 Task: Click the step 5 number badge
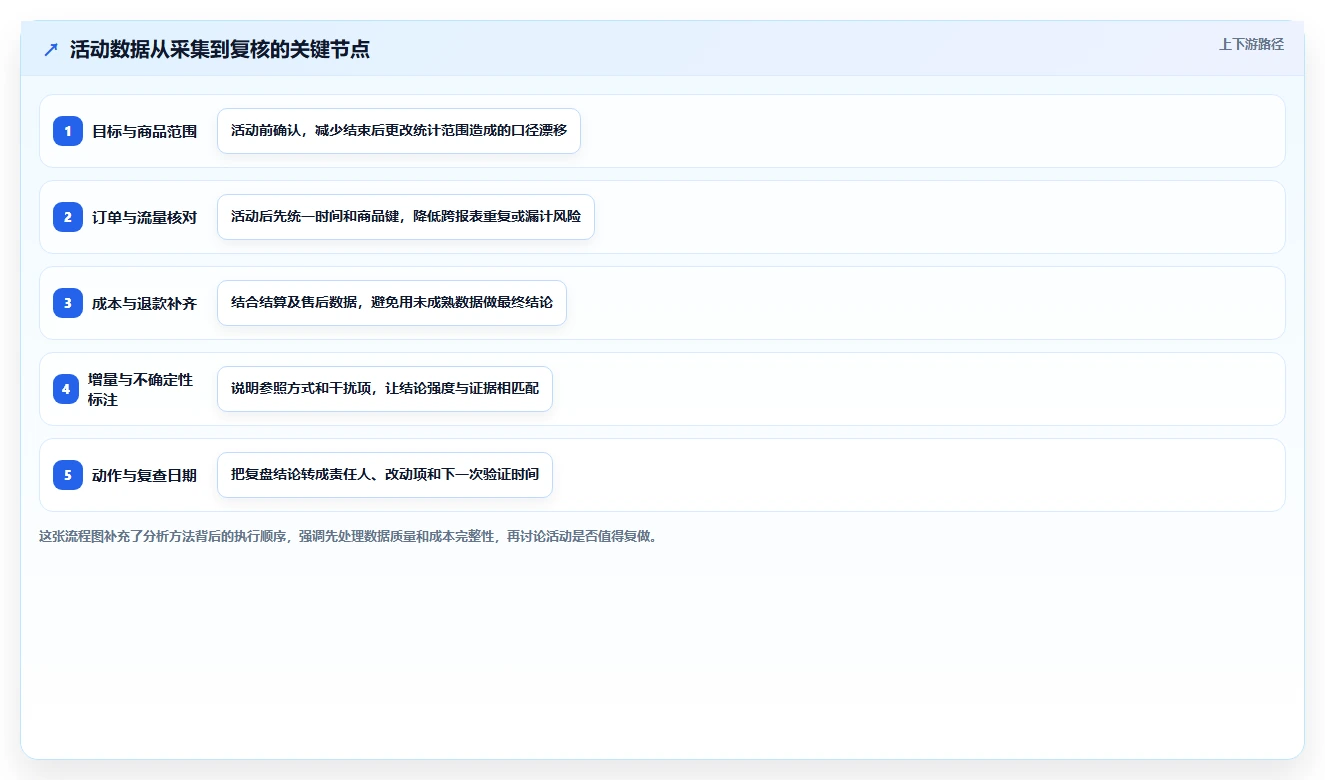(68, 475)
